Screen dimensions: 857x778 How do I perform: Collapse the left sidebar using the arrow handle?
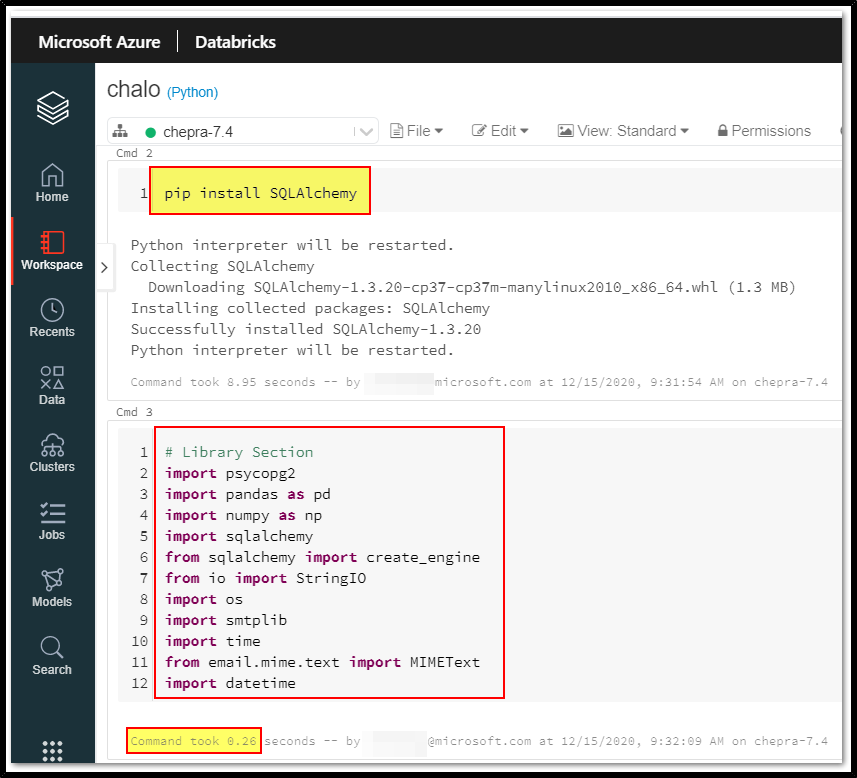click(105, 267)
